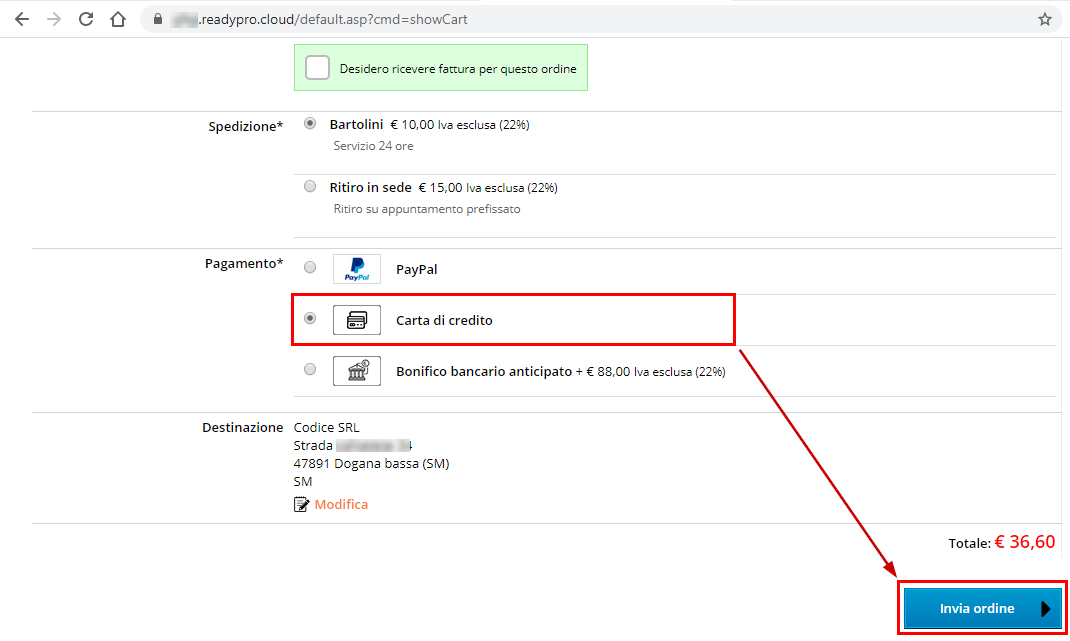Click the credit card icon
Screen dimensions: 1070x641
coord(357,320)
